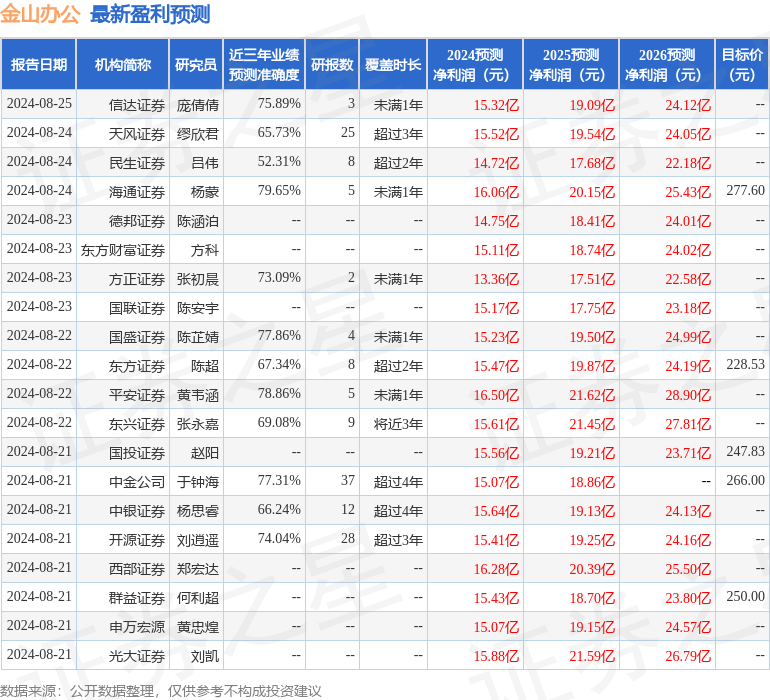Click target price 266.00
This screenshot has height=700, width=770.
tap(745, 480)
